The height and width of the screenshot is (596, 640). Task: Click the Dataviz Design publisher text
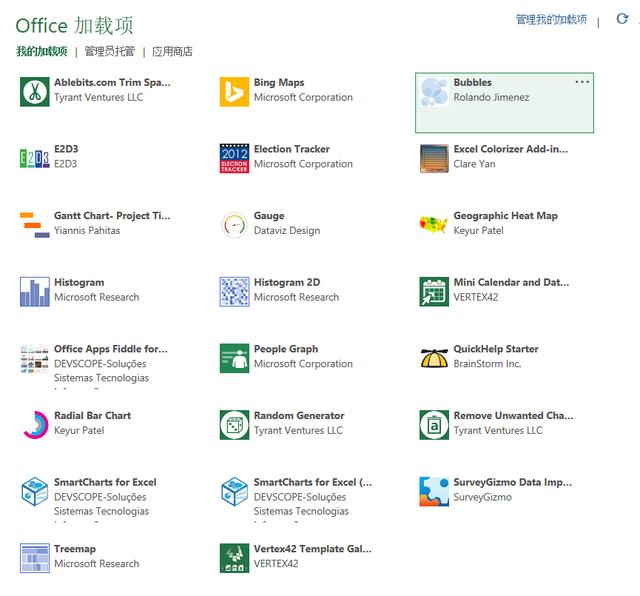[x=287, y=231]
